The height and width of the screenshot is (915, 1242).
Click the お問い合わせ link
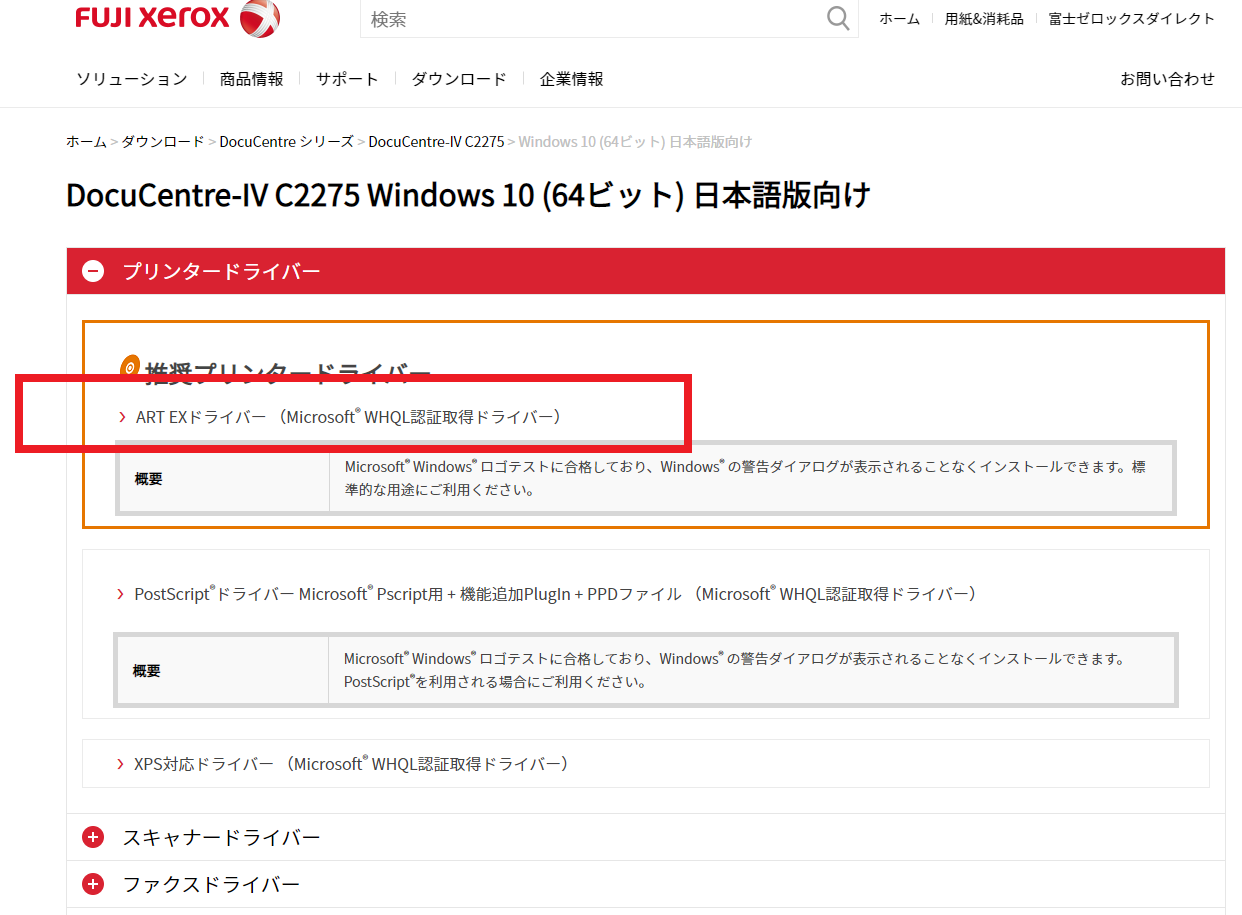pos(1167,79)
